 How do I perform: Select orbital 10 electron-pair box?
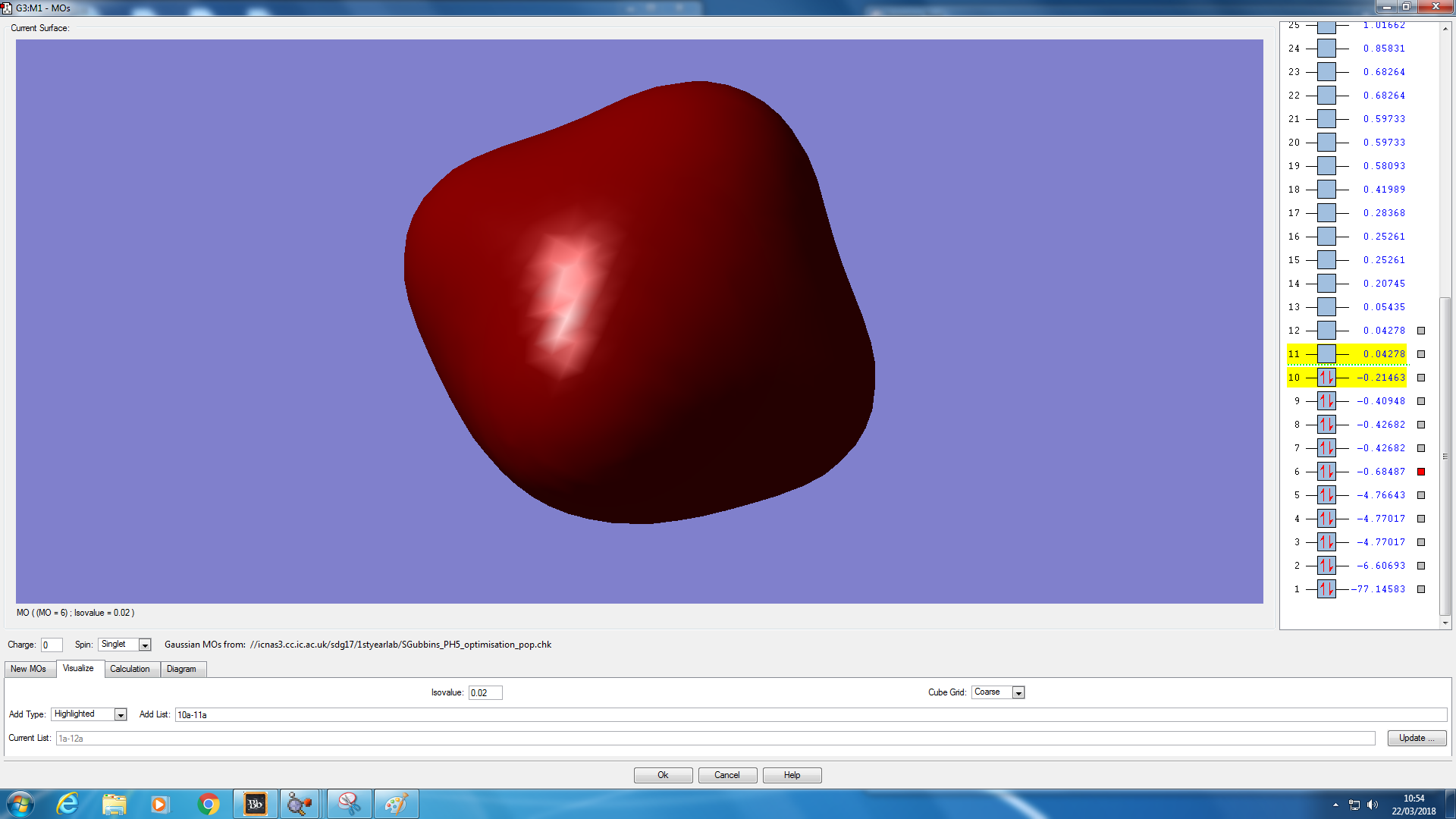pyautogui.click(x=1326, y=378)
